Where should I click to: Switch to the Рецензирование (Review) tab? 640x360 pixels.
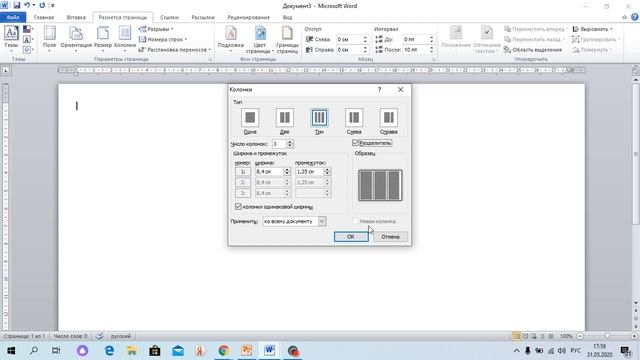tap(249, 18)
